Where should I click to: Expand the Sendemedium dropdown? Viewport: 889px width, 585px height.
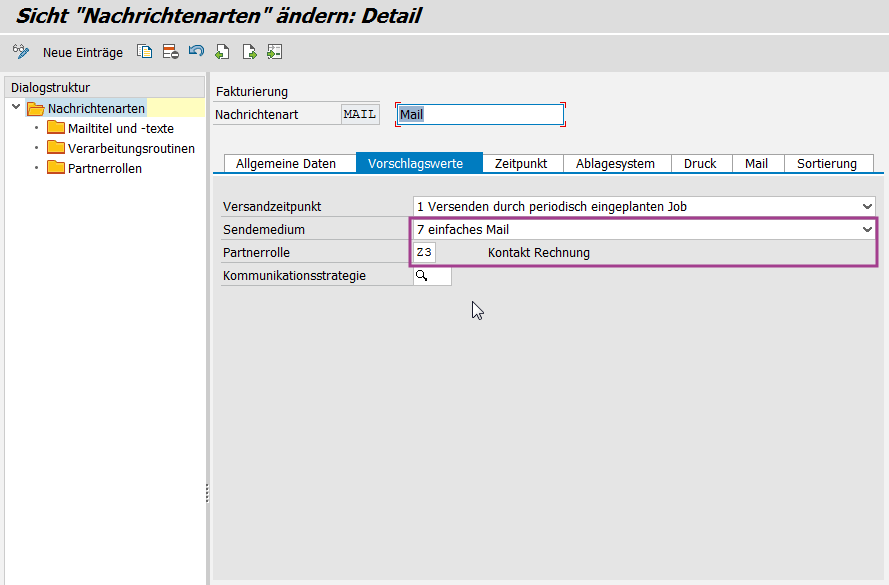(866, 229)
